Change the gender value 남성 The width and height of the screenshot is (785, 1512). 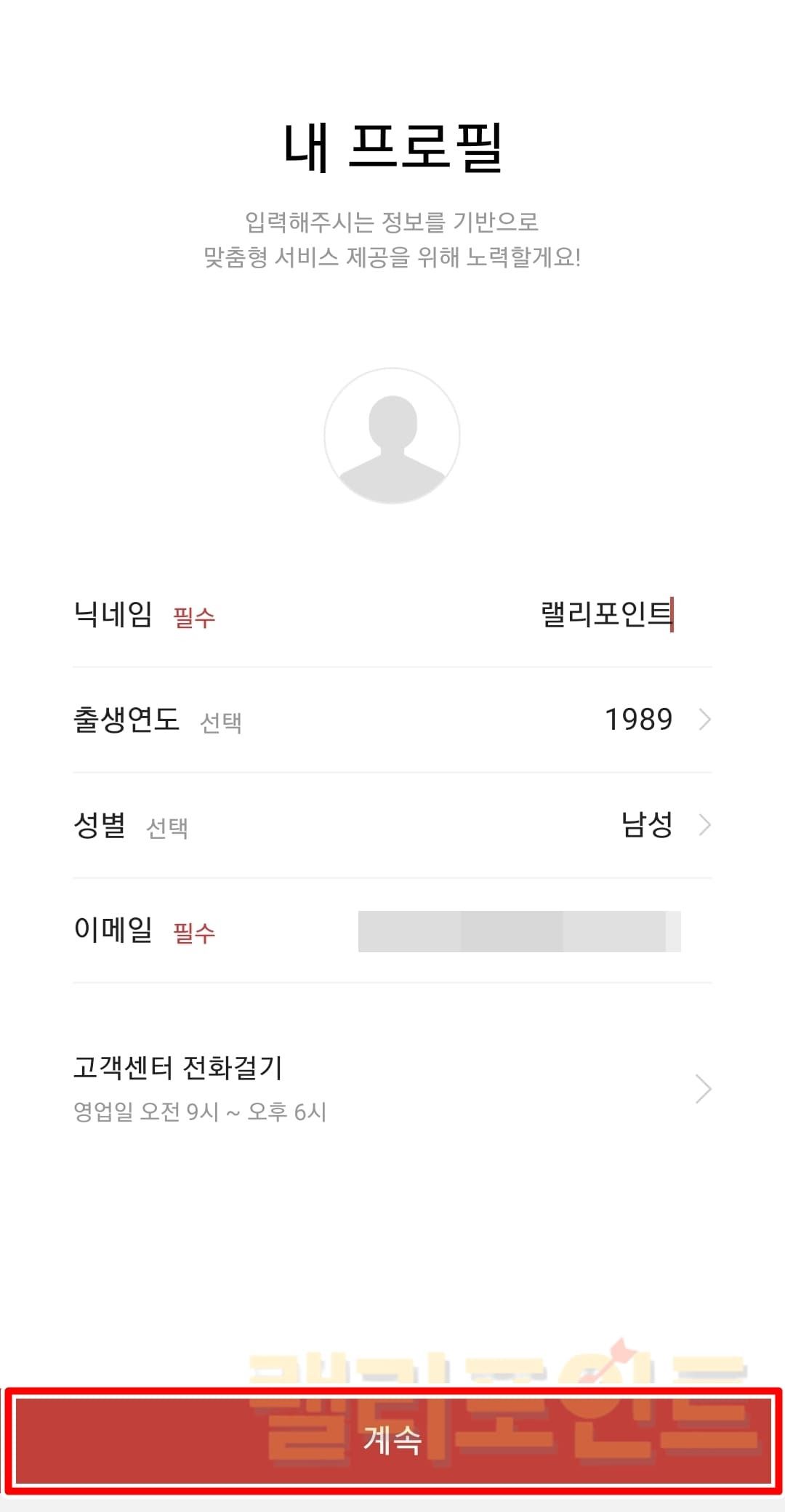[646, 825]
